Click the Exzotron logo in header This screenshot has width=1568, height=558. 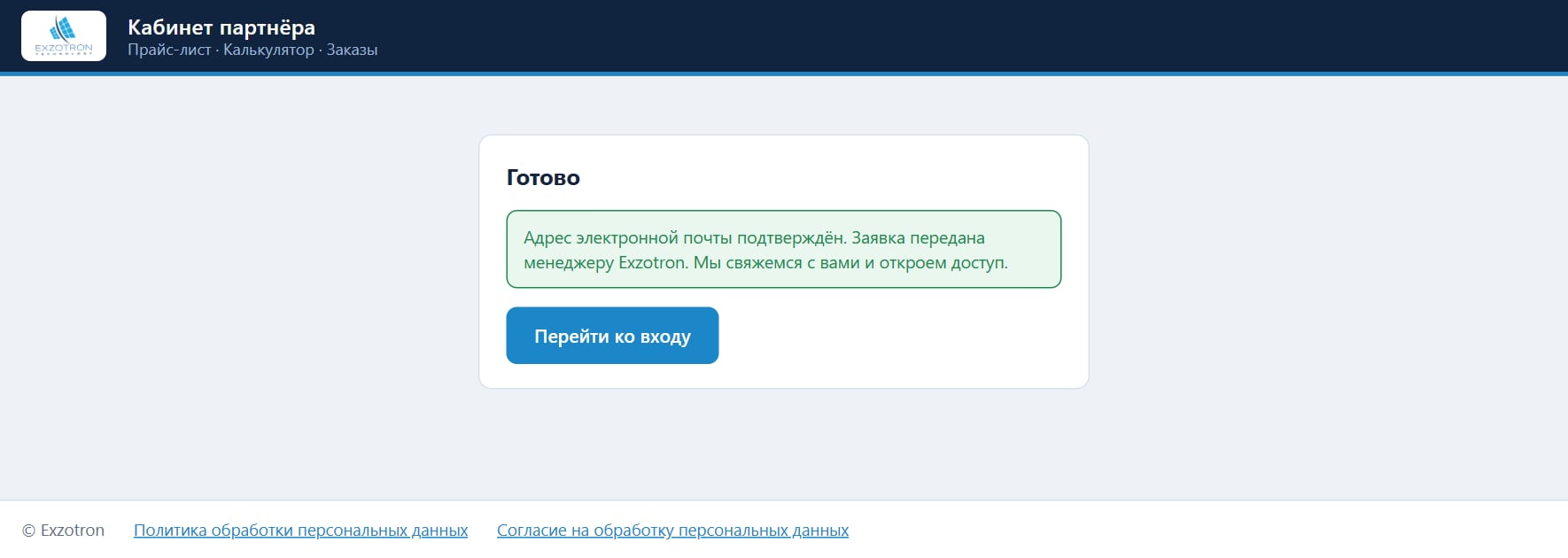click(64, 36)
